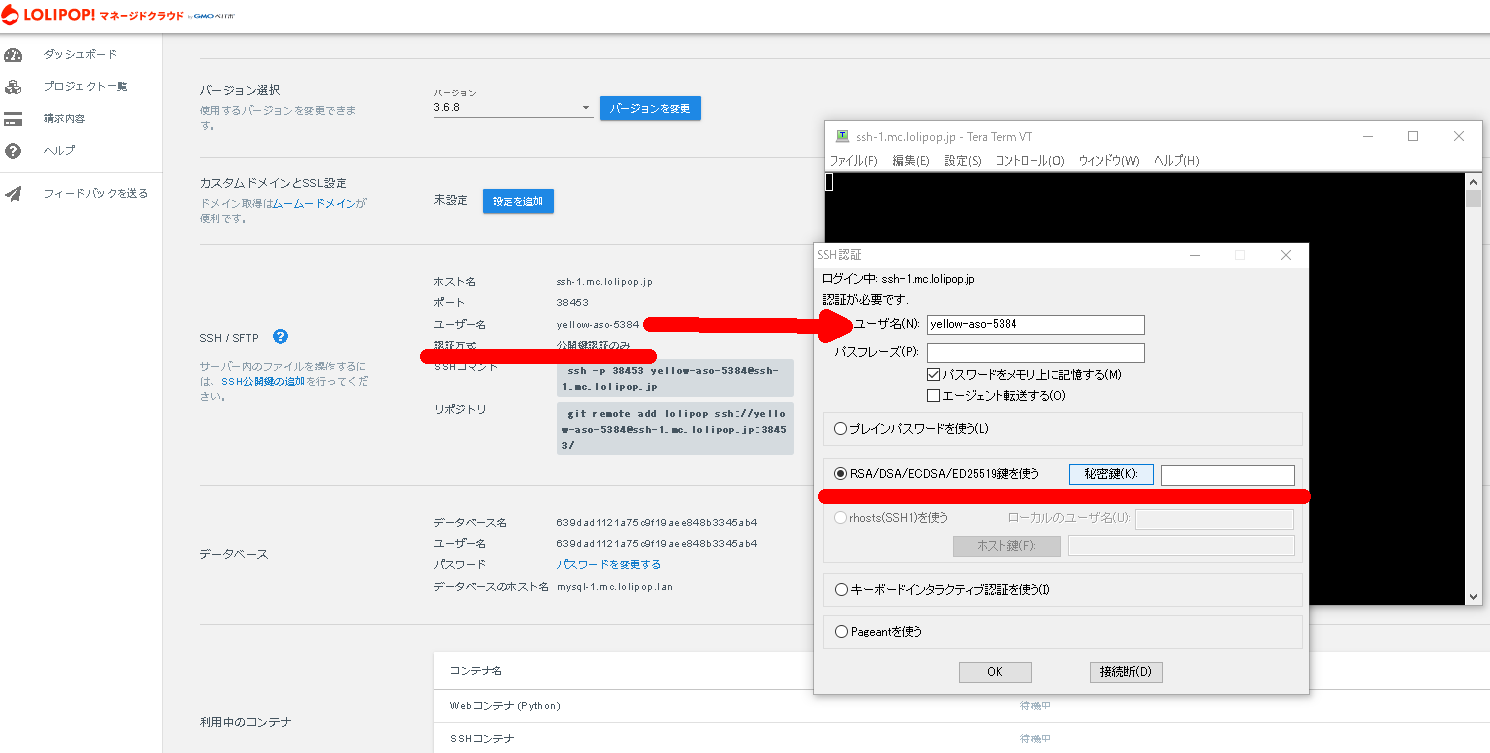Click the Tera Term scrollbar up arrow

[x=1473, y=182]
